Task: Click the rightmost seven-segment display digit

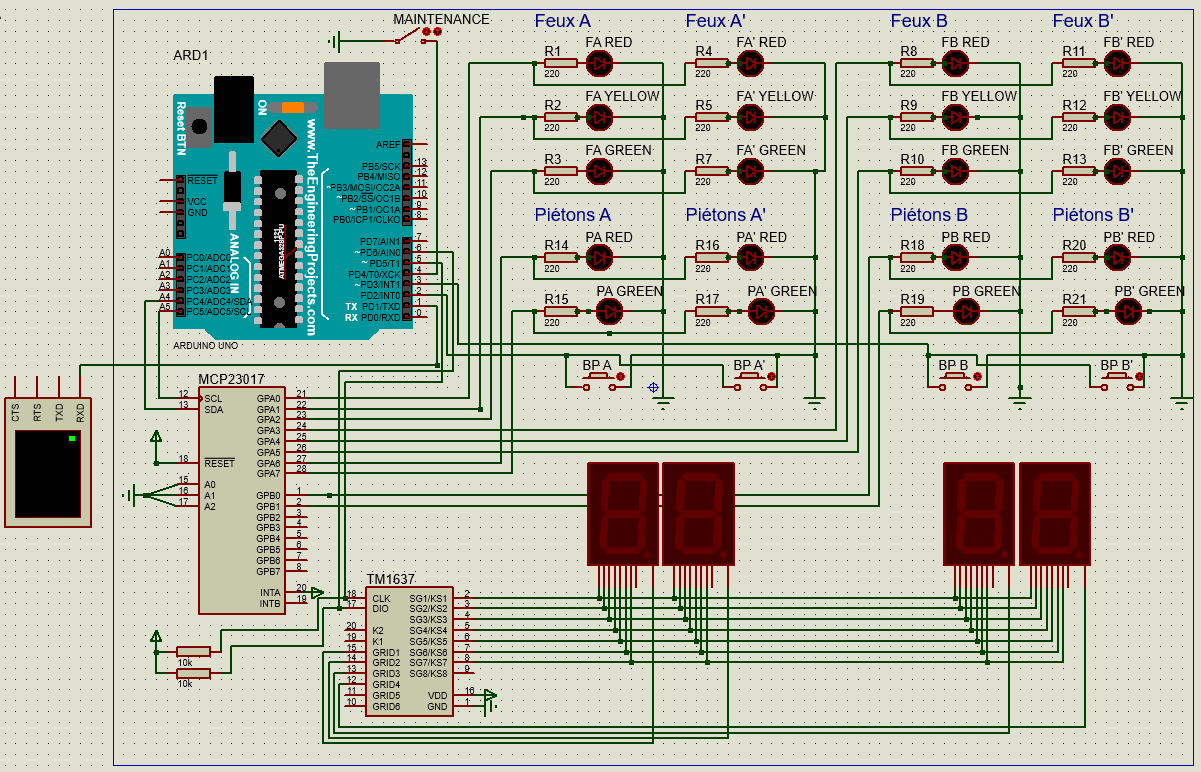Action: click(1055, 513)
